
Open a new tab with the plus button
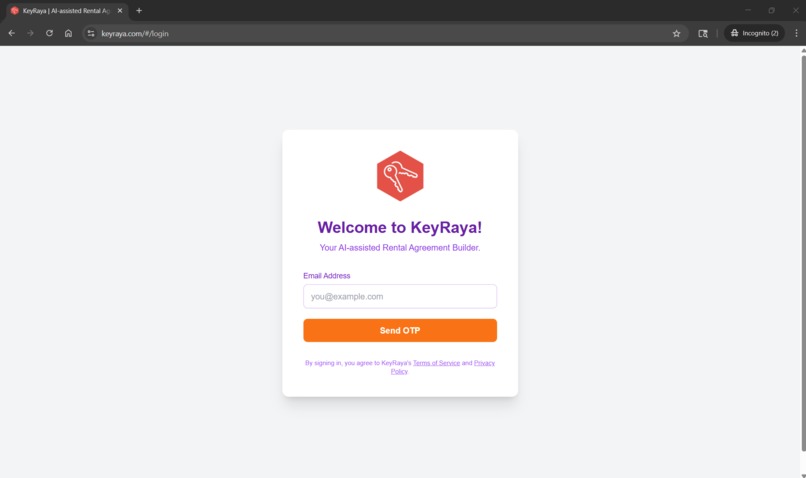point(139,11)
